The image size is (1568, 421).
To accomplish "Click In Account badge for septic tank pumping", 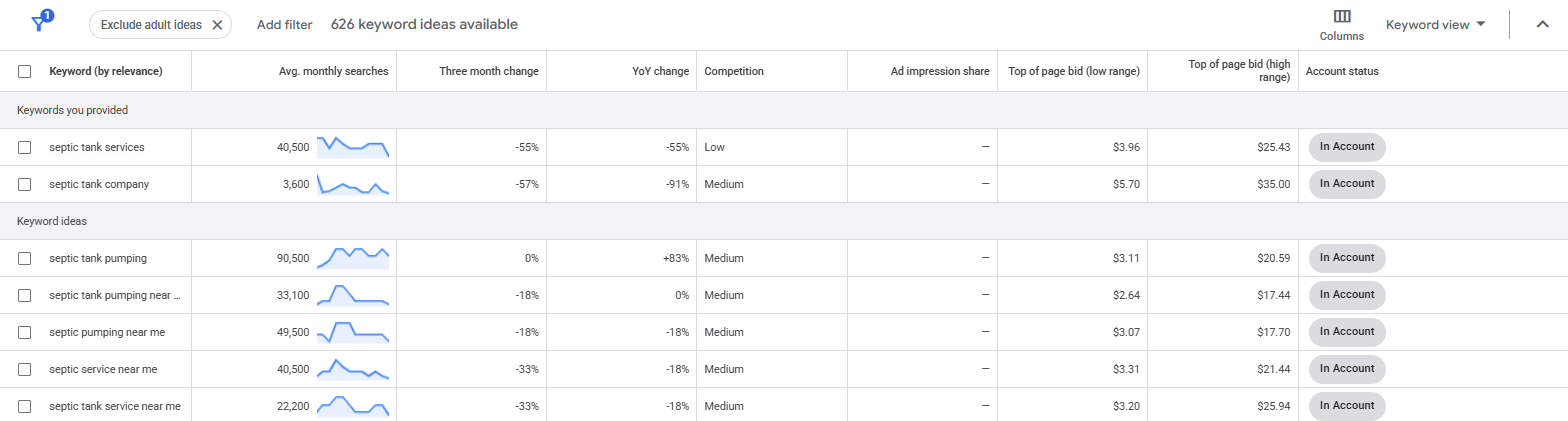I will (x=1347, y=258).
